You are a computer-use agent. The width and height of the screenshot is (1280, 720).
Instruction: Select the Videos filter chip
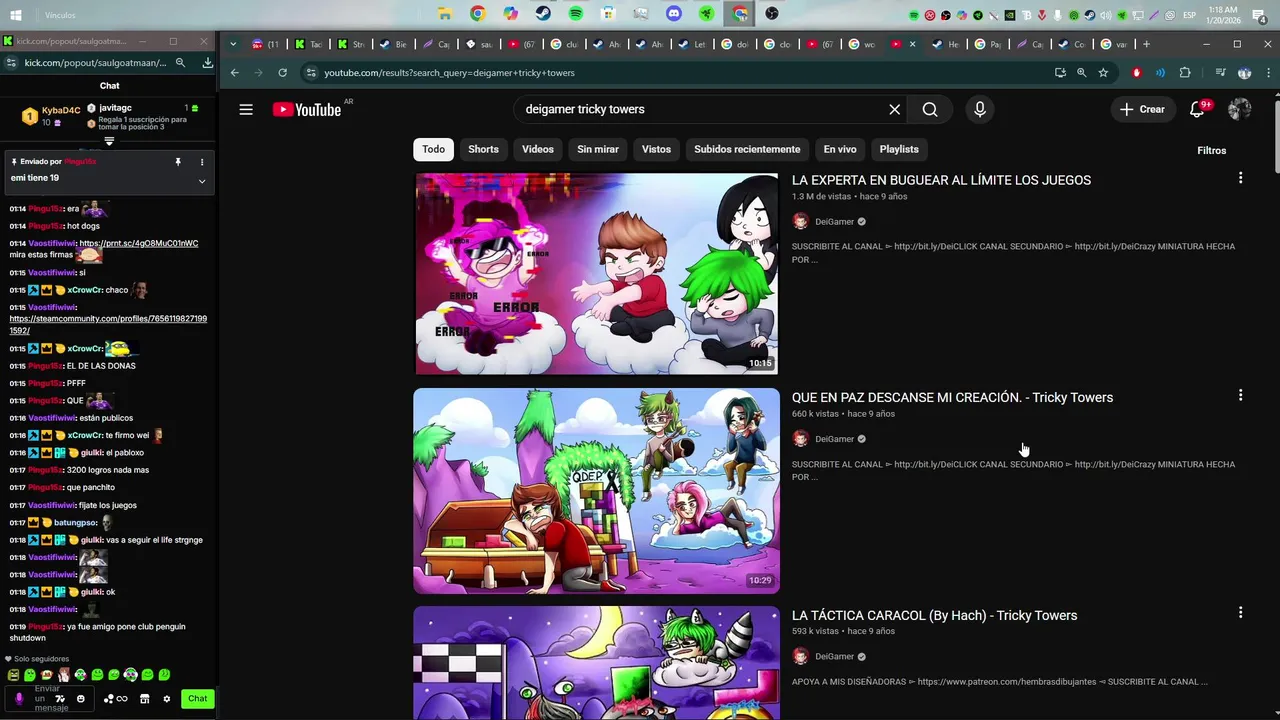tap(538, 149)
